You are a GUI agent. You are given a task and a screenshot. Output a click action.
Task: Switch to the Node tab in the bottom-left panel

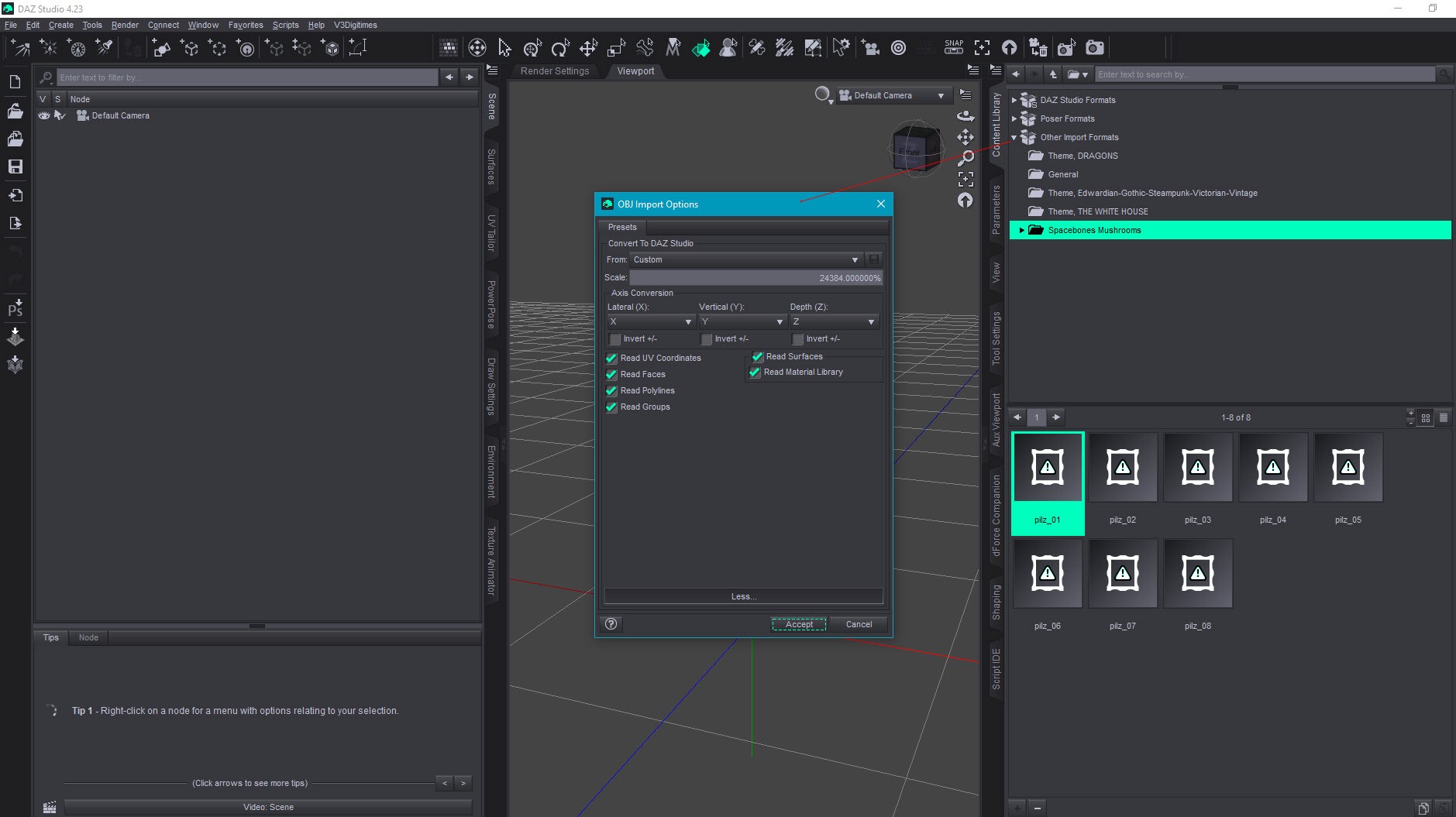(88, 637)
